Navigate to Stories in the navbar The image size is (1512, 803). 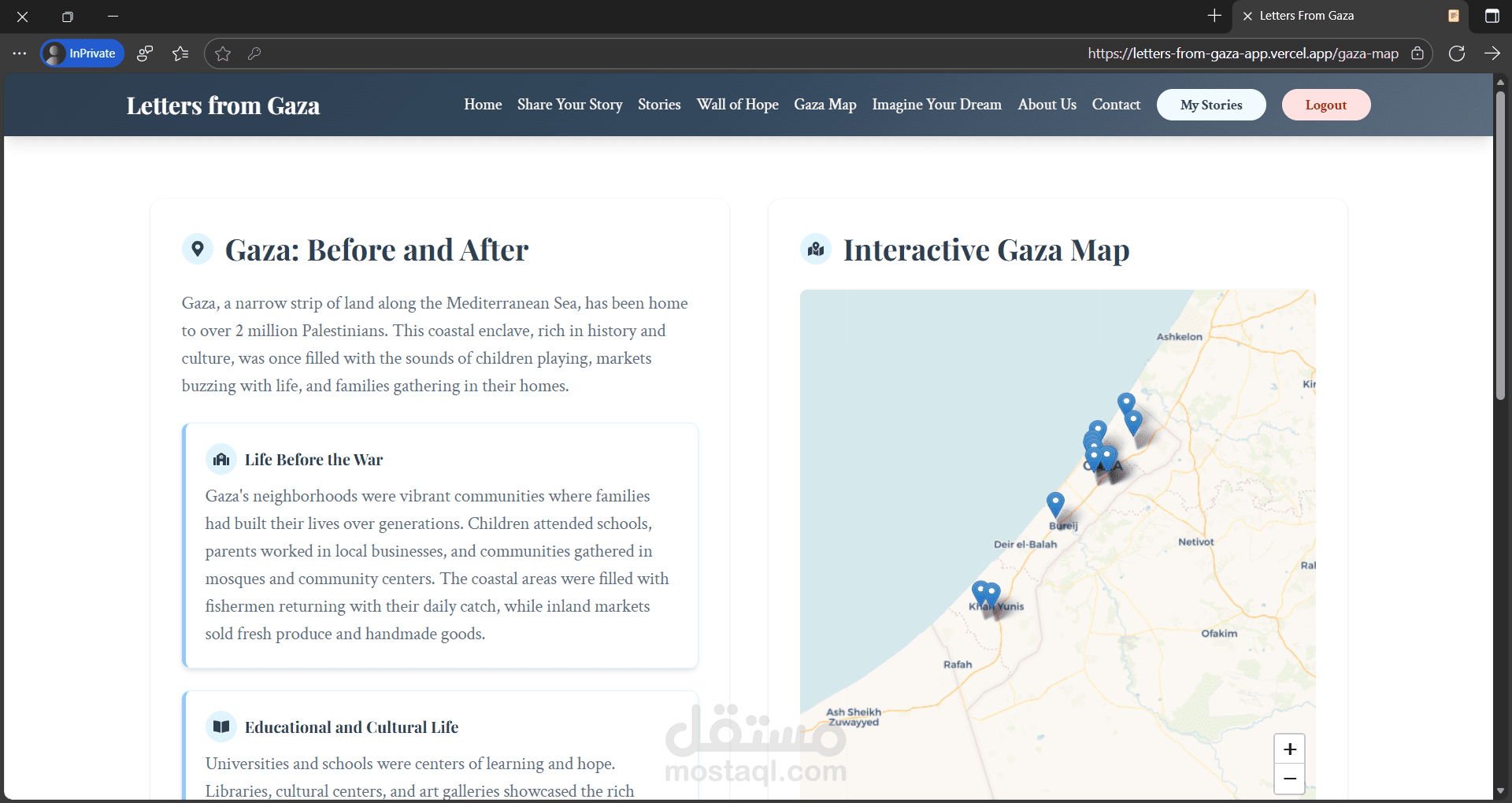(659, 105)
